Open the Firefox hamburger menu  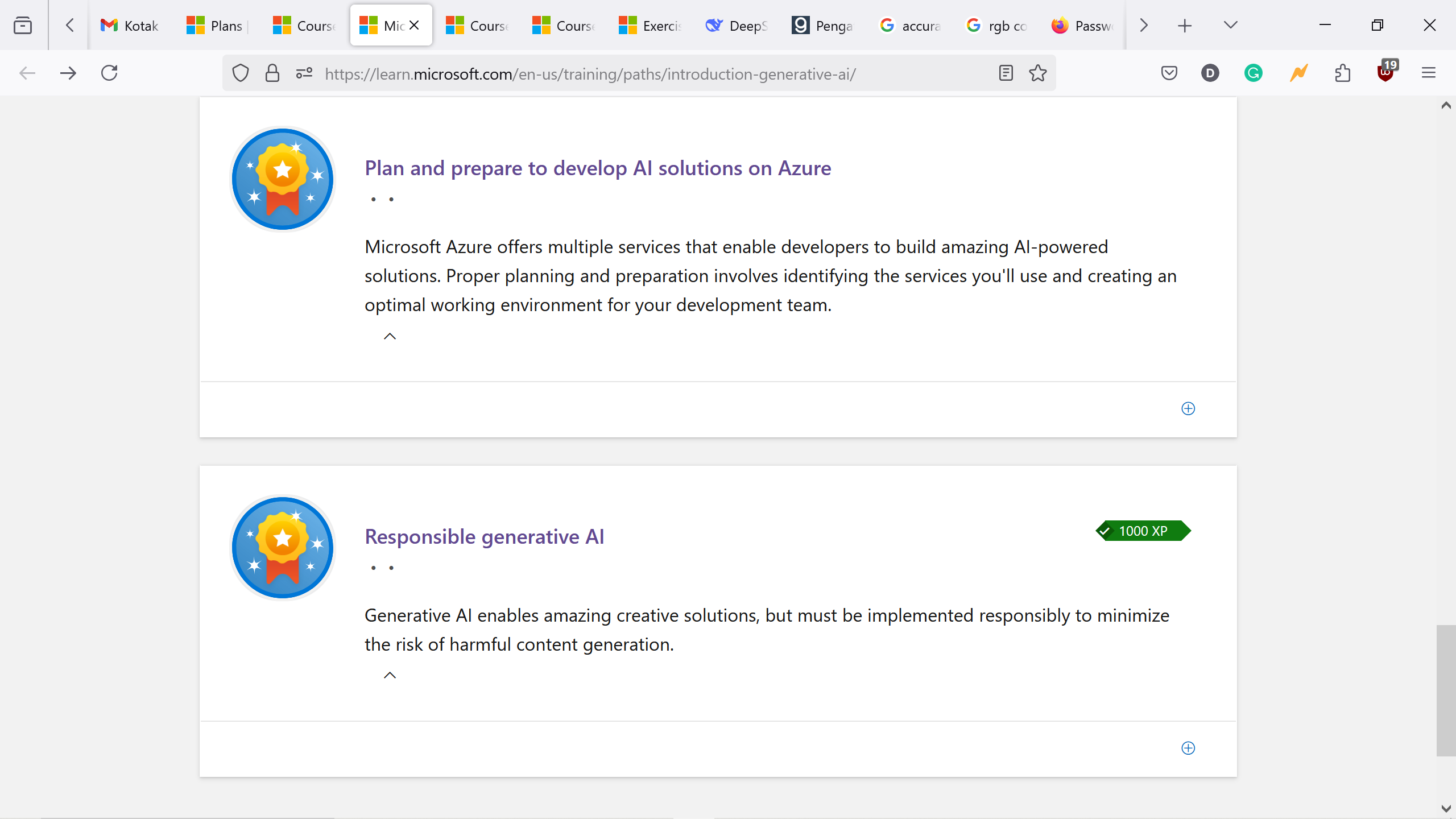pos(1429,73)
